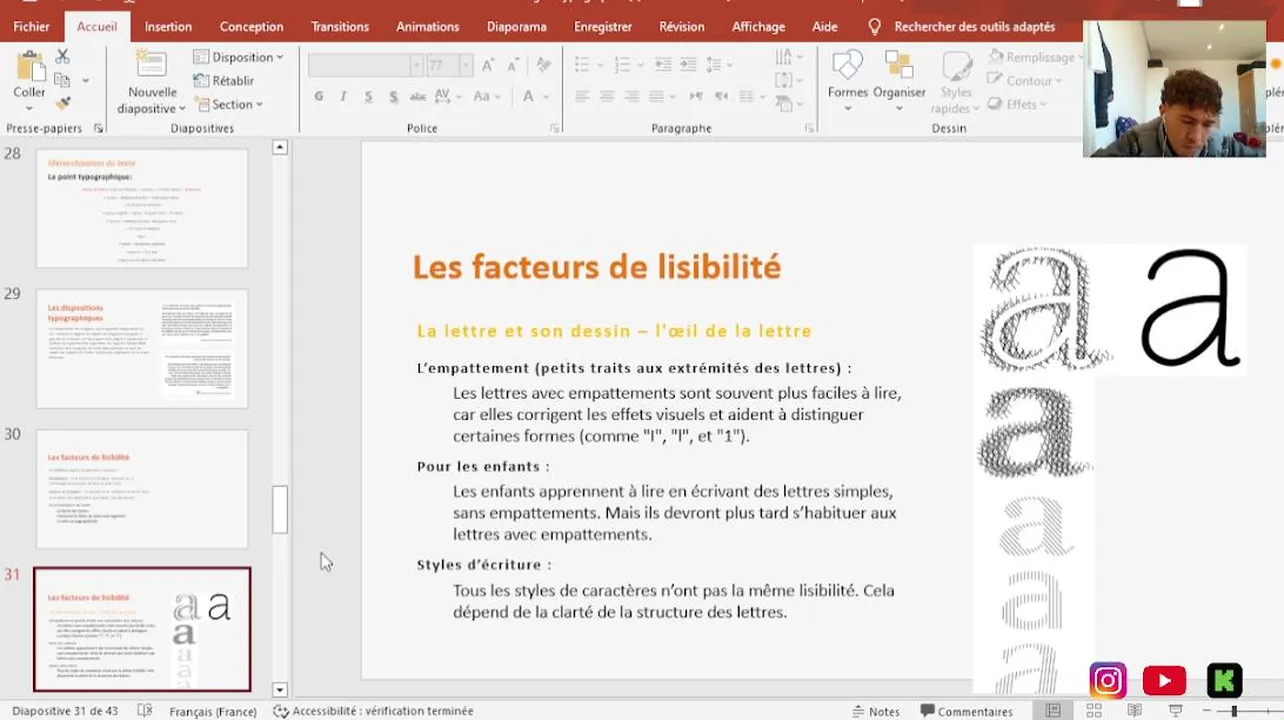
Task: Click the decrease indent icon
Action: pyautogui.click(x=662, y=65)
